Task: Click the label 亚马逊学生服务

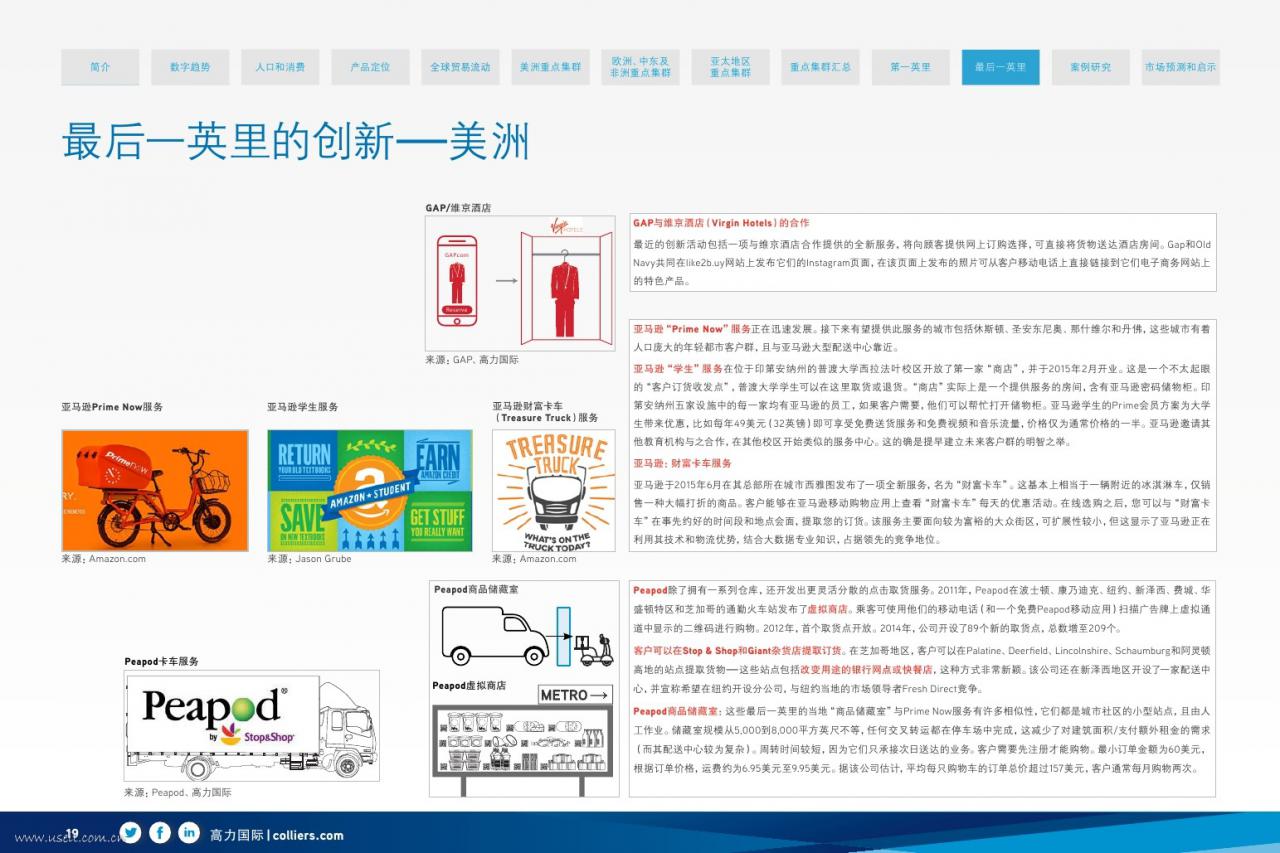Action: pyautogui.click(x=303, y=407)
